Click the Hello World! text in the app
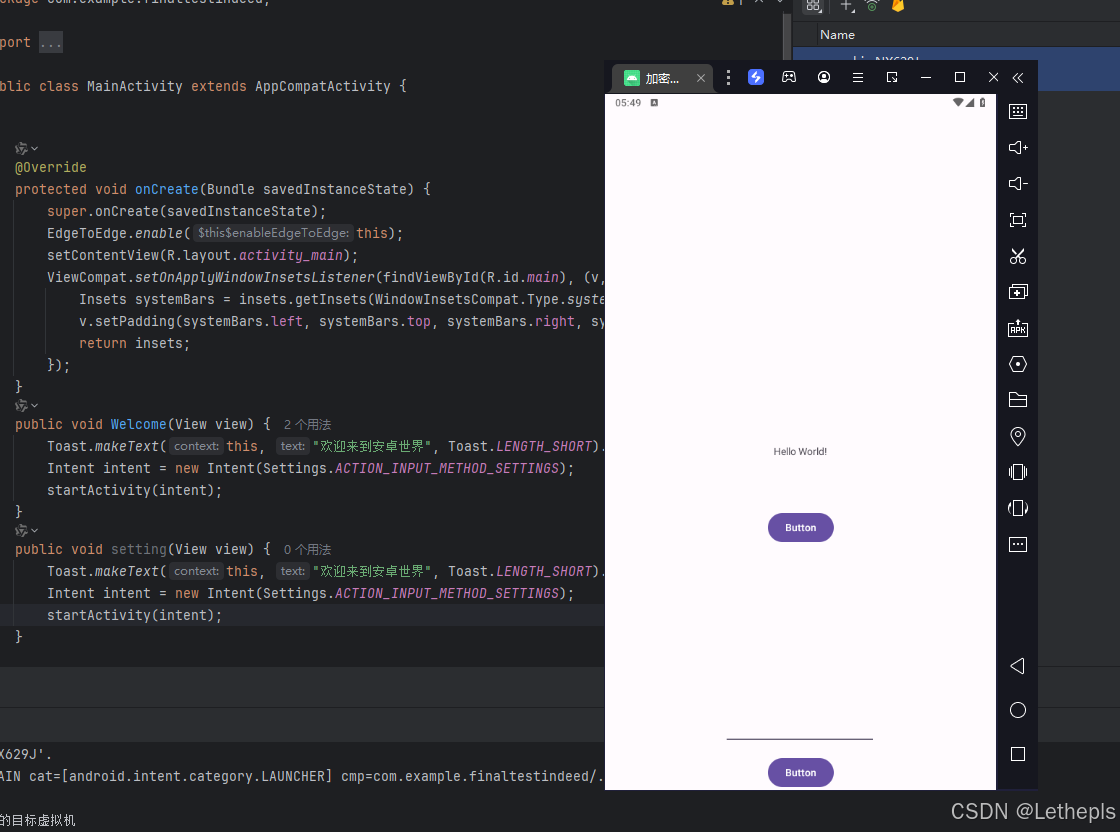The width and height of the screenshot is (1120, 832). click(x=800, y=451)
